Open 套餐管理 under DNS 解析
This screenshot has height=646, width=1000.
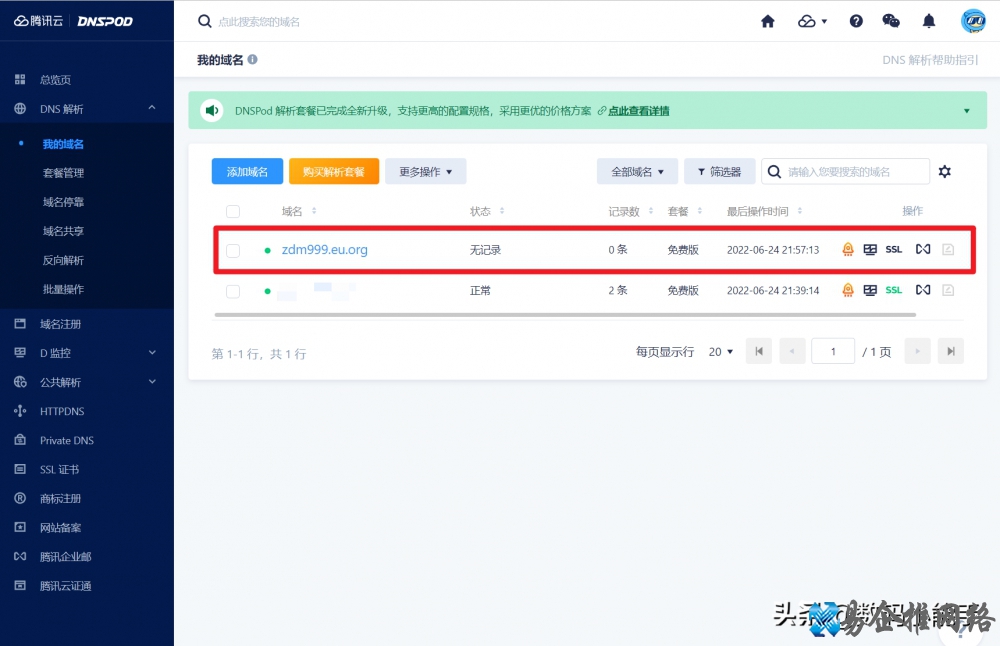pos(65,173)
